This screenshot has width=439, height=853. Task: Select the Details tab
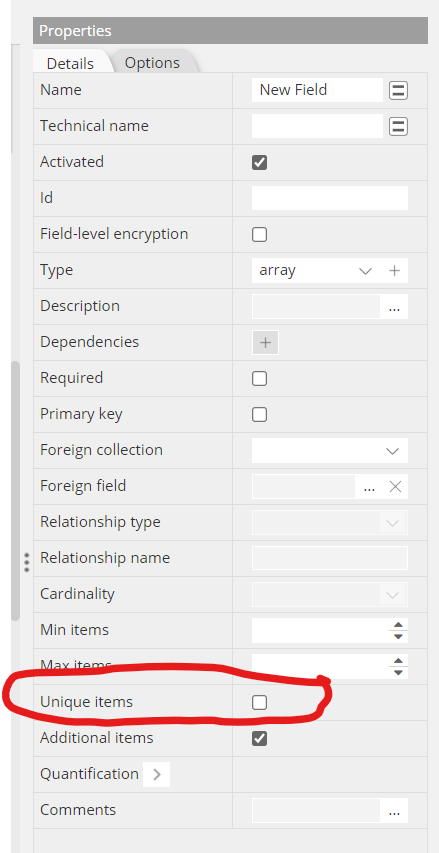click(70, 63)
